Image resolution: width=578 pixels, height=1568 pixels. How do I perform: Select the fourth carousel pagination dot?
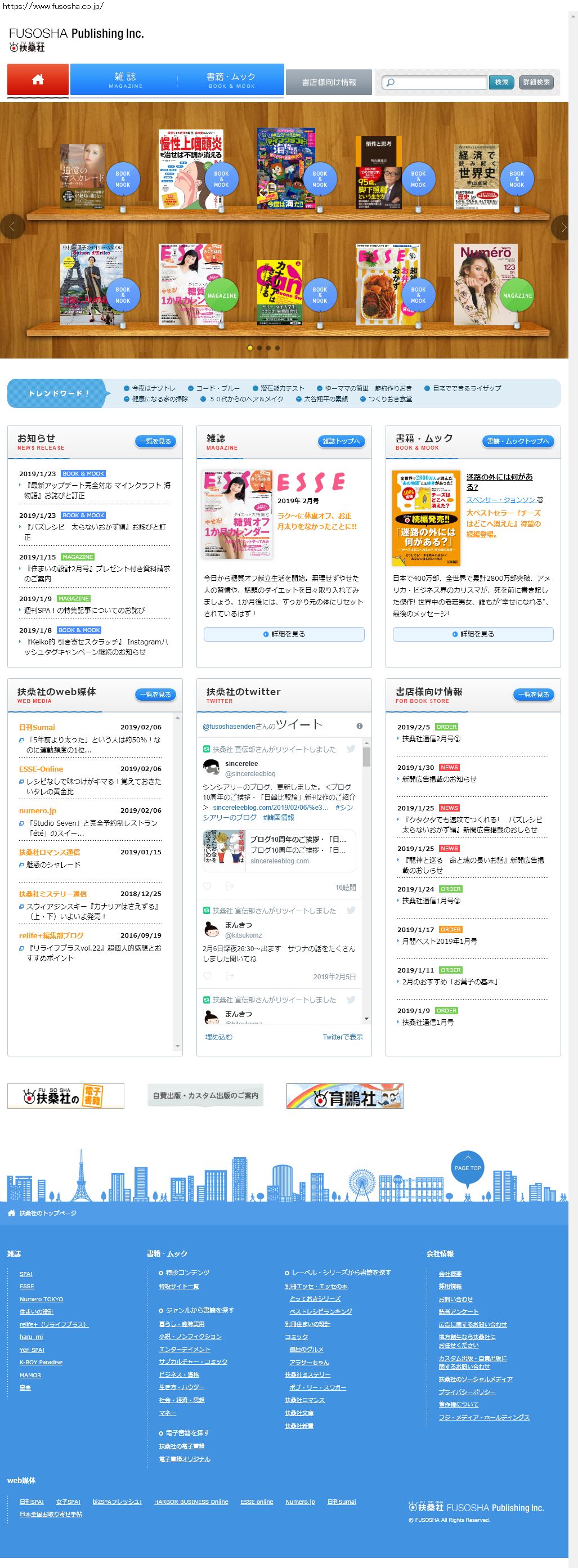[277, 348]
